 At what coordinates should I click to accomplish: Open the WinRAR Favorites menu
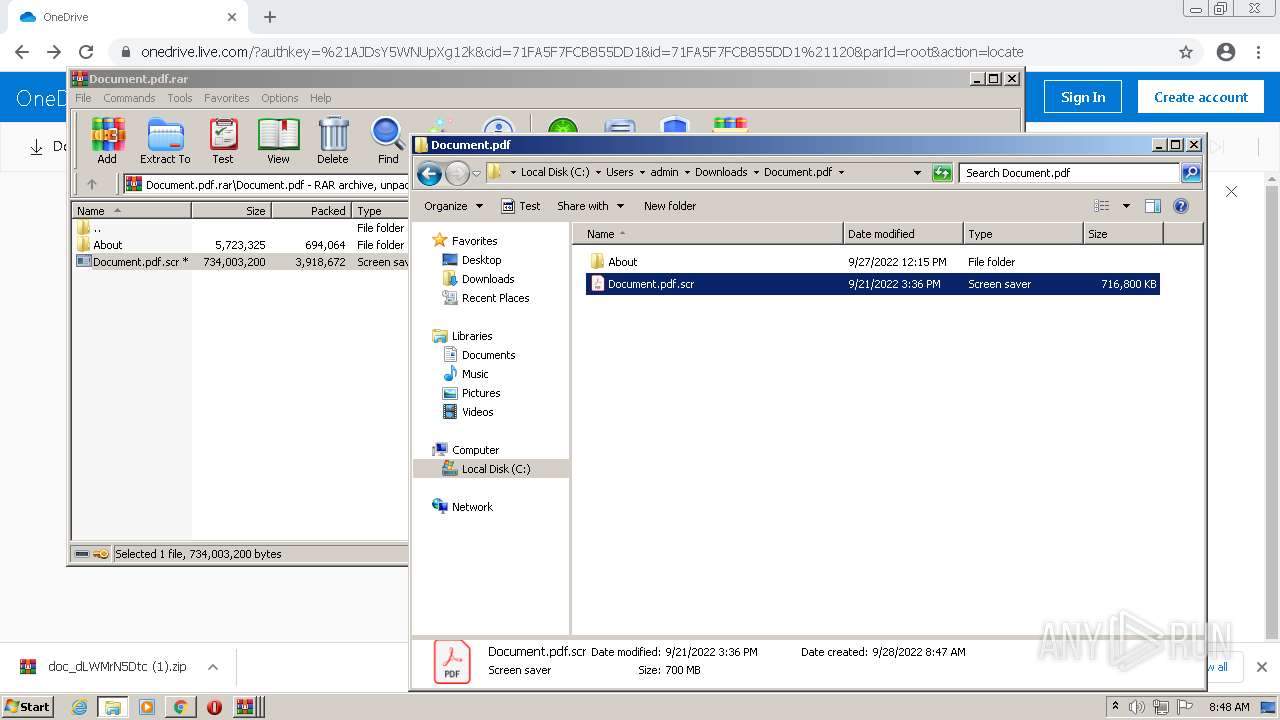[x=227, y=98]
